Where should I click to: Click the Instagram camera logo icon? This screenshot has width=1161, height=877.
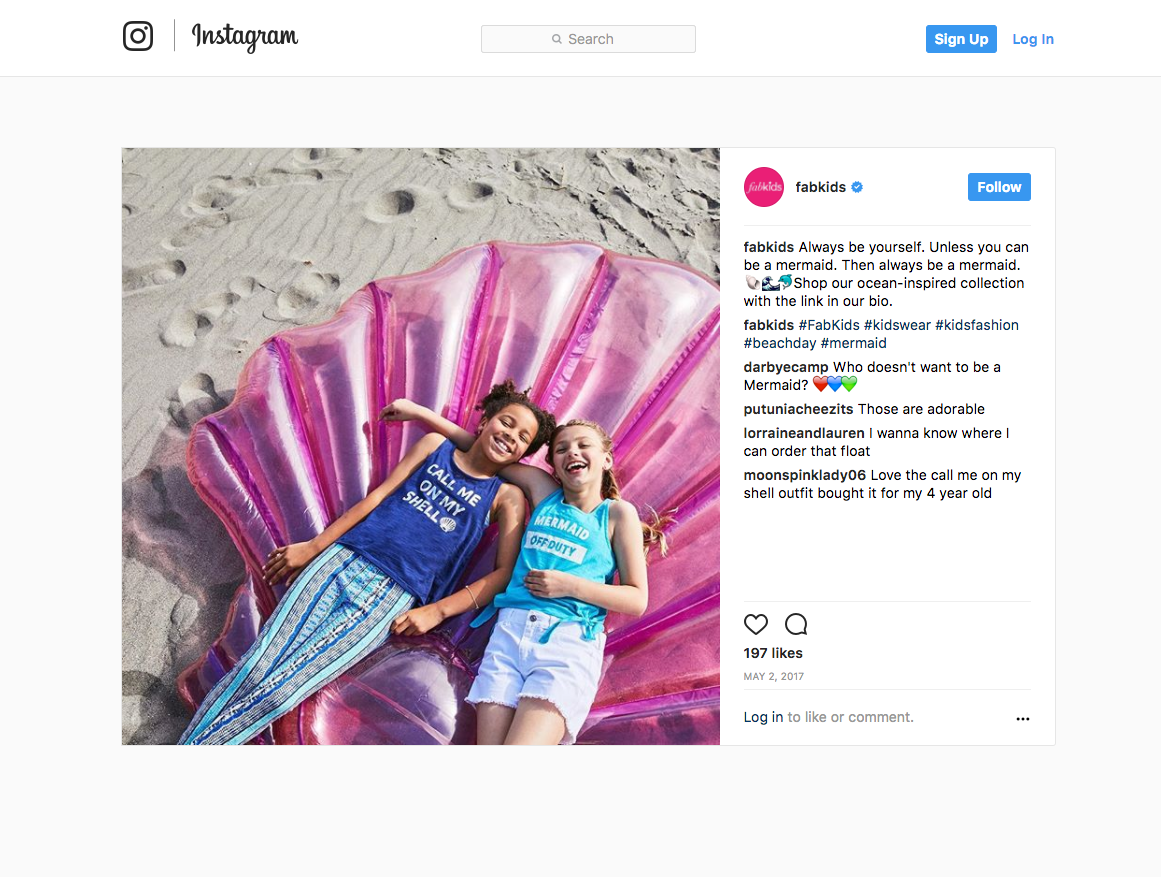[138, 36]
